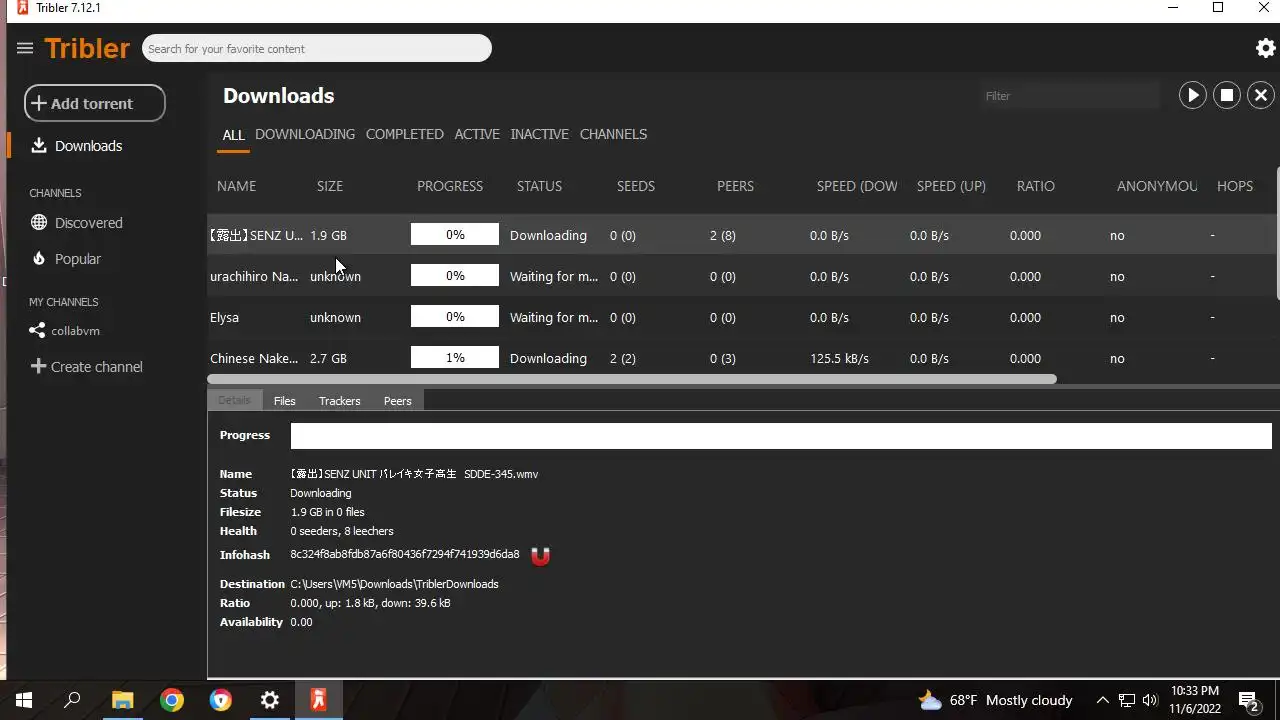Screen dimensions: 1280x720
Task: Open the Files details tab
Action: [x=285, y=400]
